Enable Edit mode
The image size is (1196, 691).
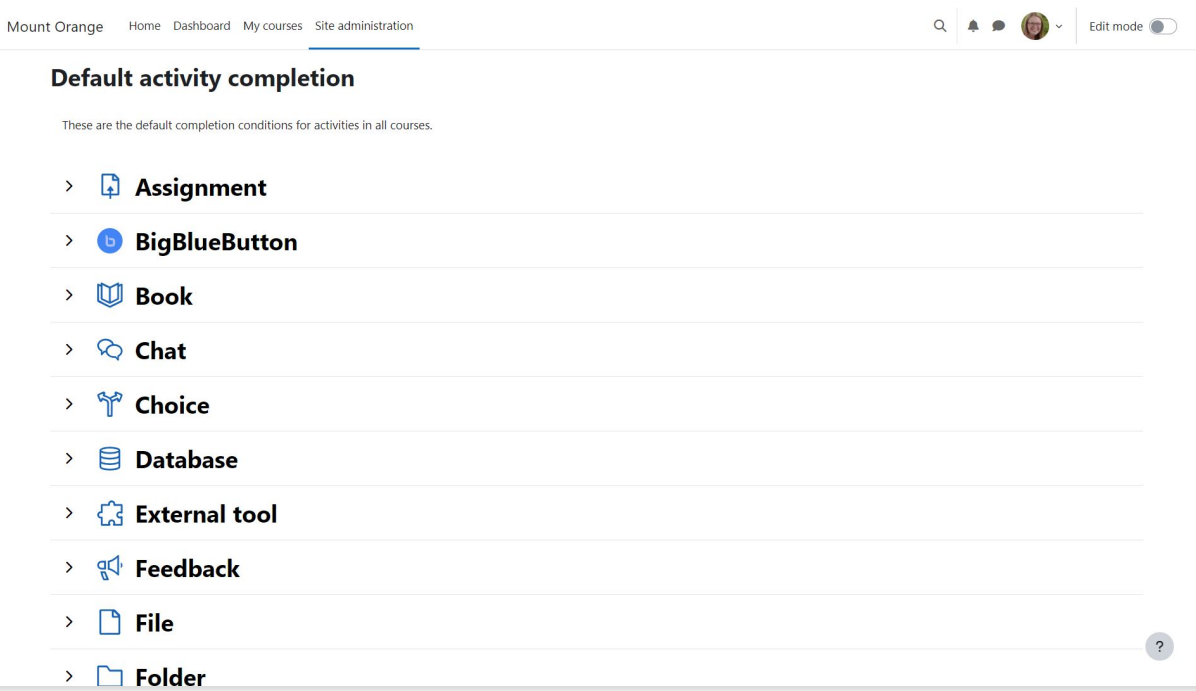point(1163,26)
